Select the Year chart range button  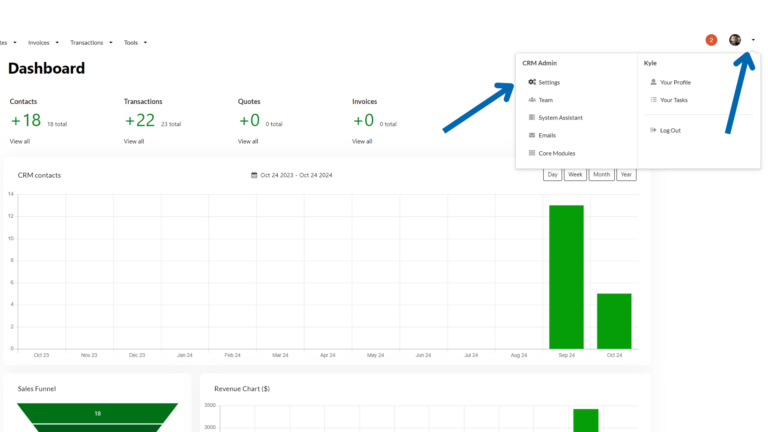click(626, 175)
